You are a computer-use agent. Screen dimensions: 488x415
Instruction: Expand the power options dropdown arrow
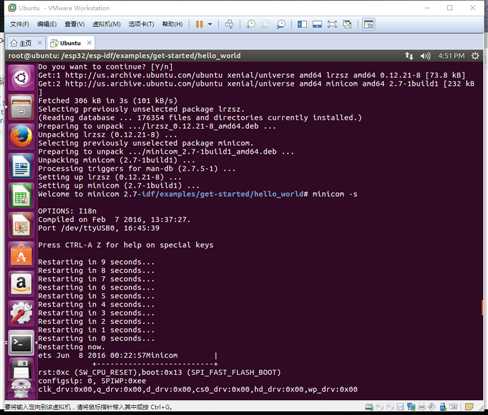[x=210, y=24]
